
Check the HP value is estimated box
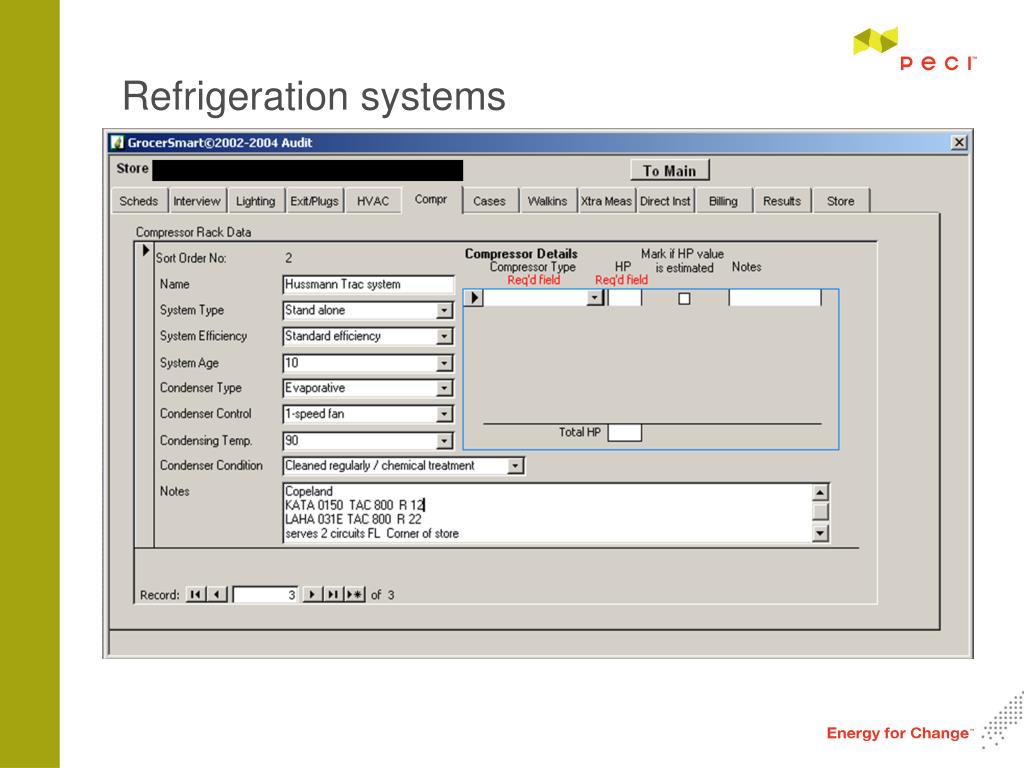[x=684, y=298]
